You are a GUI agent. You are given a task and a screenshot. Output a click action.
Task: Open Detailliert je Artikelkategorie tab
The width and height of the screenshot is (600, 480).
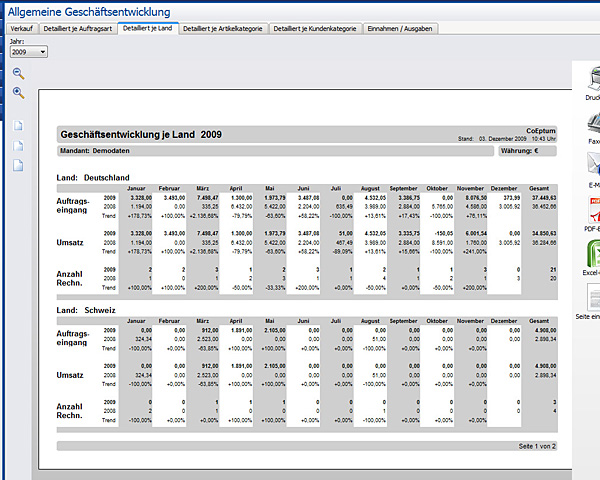pyautogui.click(x=223, y=29)
